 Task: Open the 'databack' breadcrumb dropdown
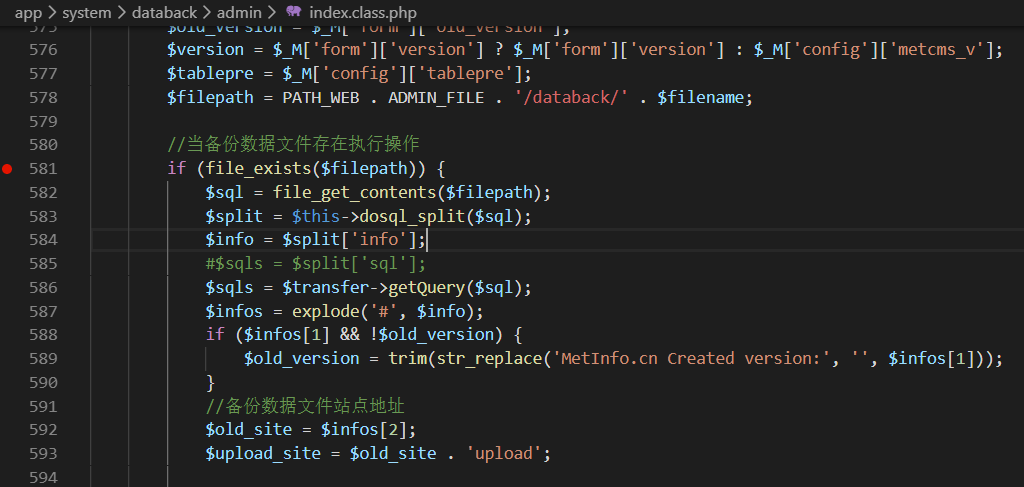point(164,12)
